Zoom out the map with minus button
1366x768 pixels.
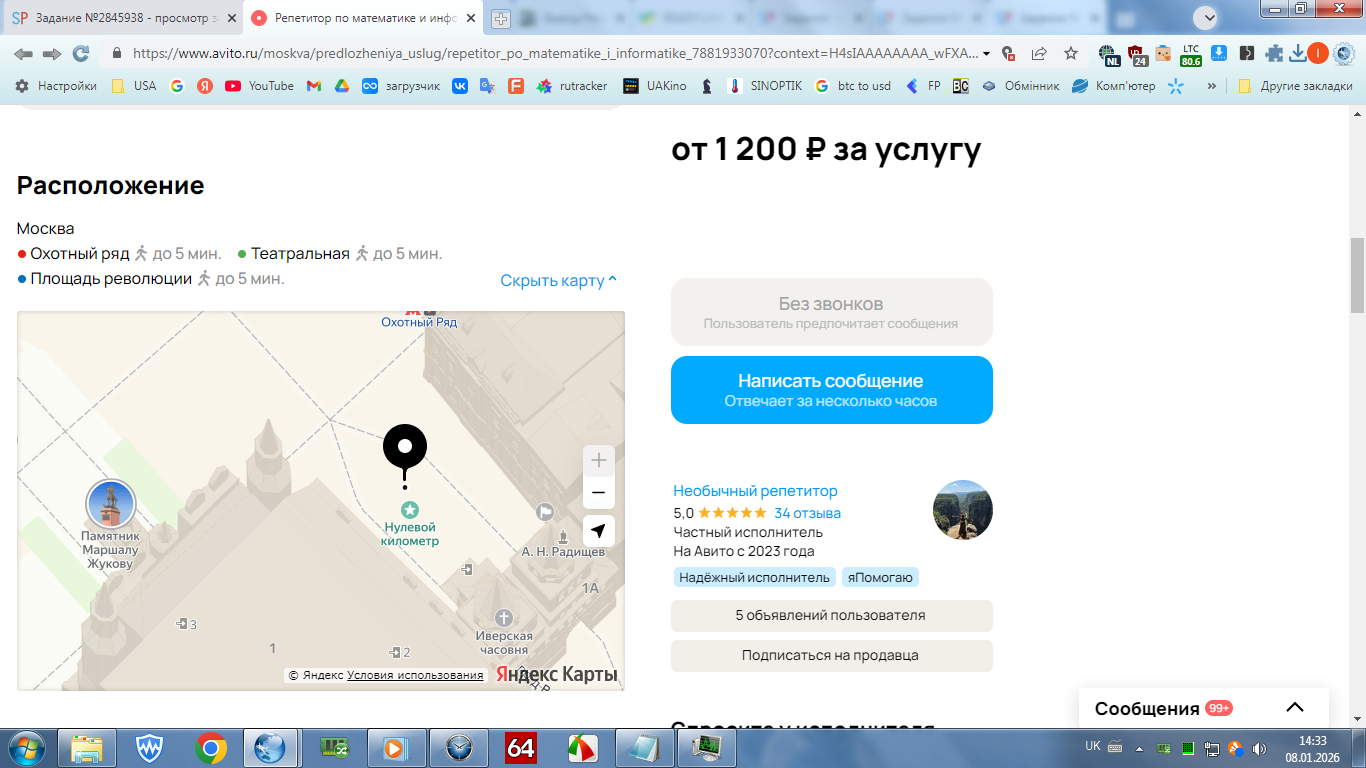tap(598, 493)
